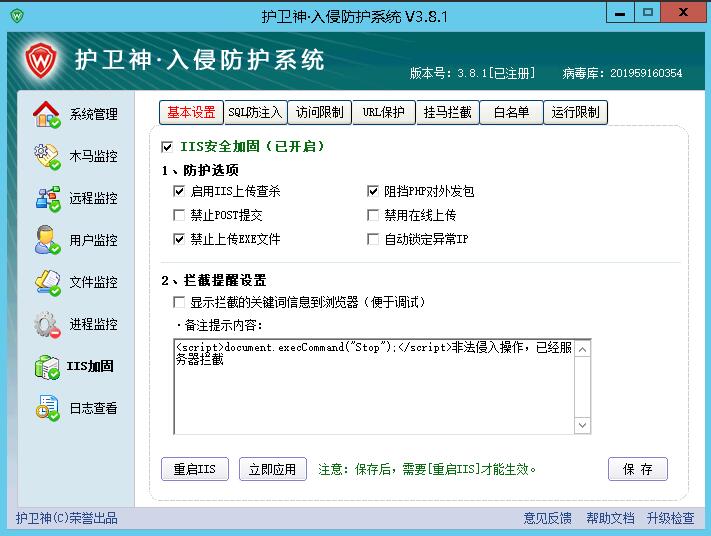Click 护卫神(C)荣誉出品 footer text
This screenshot has height=536, width=711.
(x=67, y=518)
